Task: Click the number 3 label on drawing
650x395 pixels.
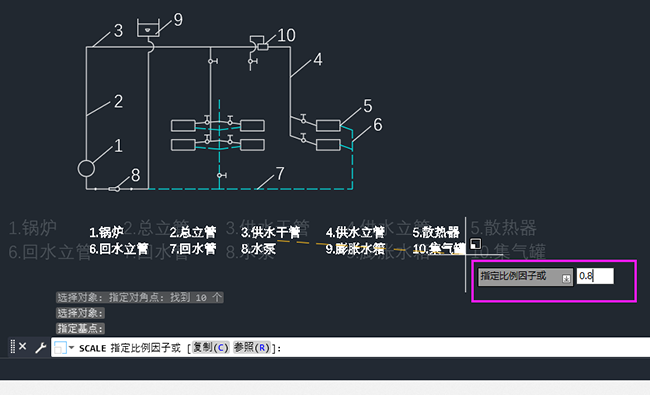Action: (119, 30)
